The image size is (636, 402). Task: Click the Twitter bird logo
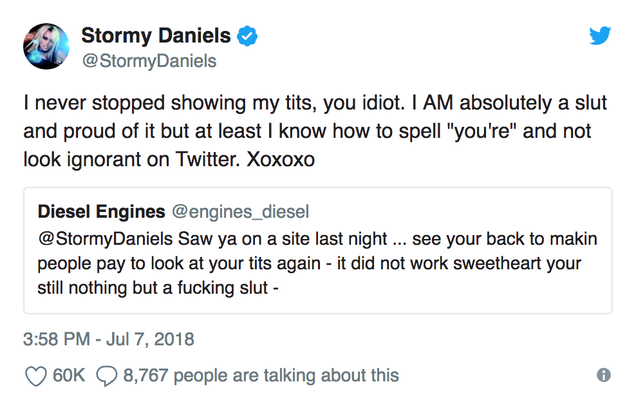coord(600,36)
